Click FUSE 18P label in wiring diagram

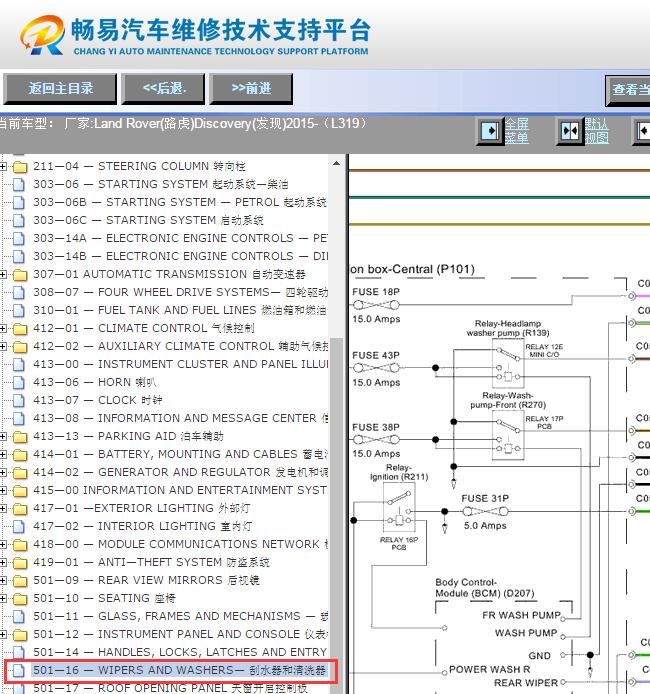pyautogui.click(x=376, y=292)
